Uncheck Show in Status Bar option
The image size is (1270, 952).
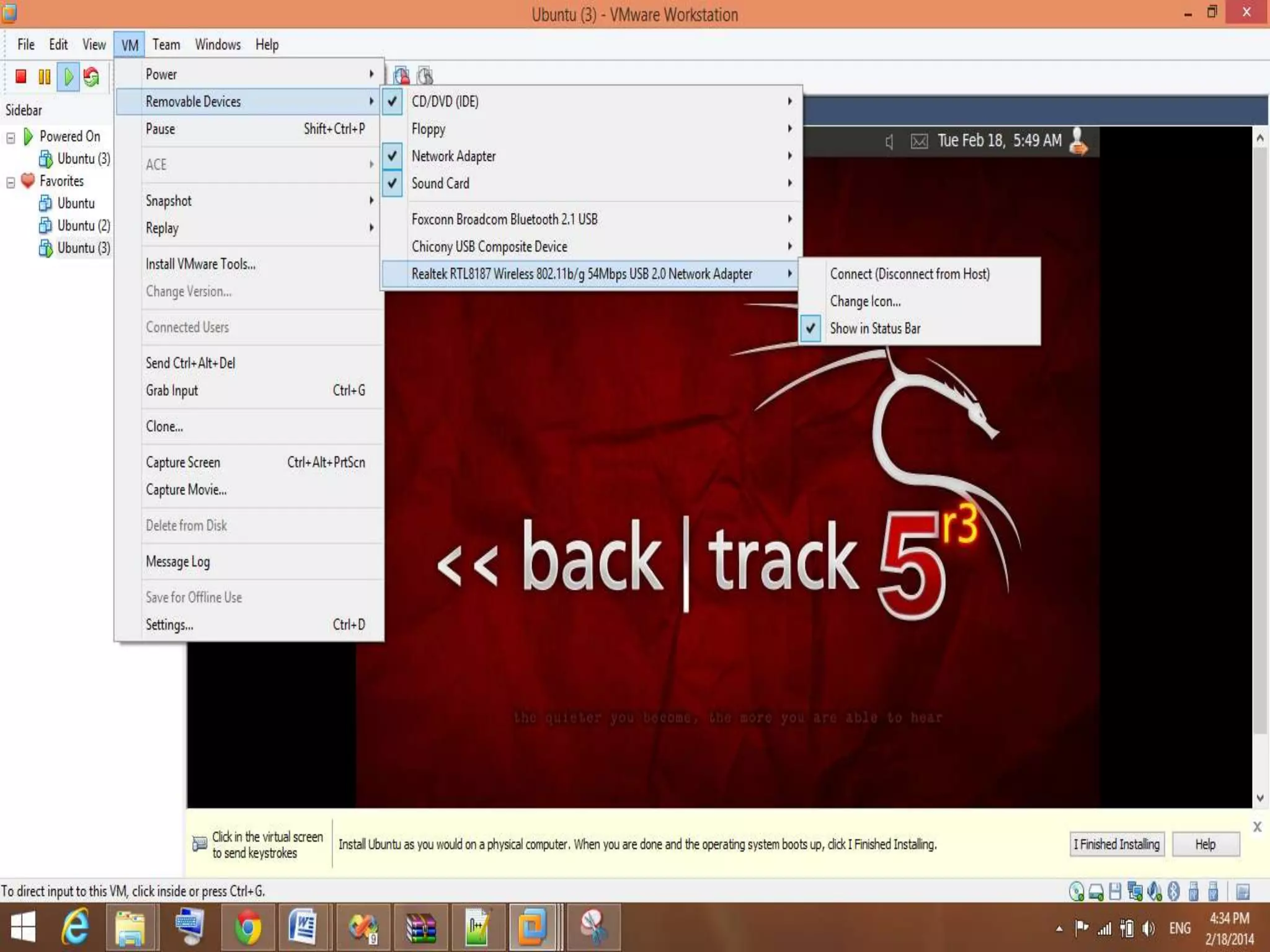(x=874, y=328)
